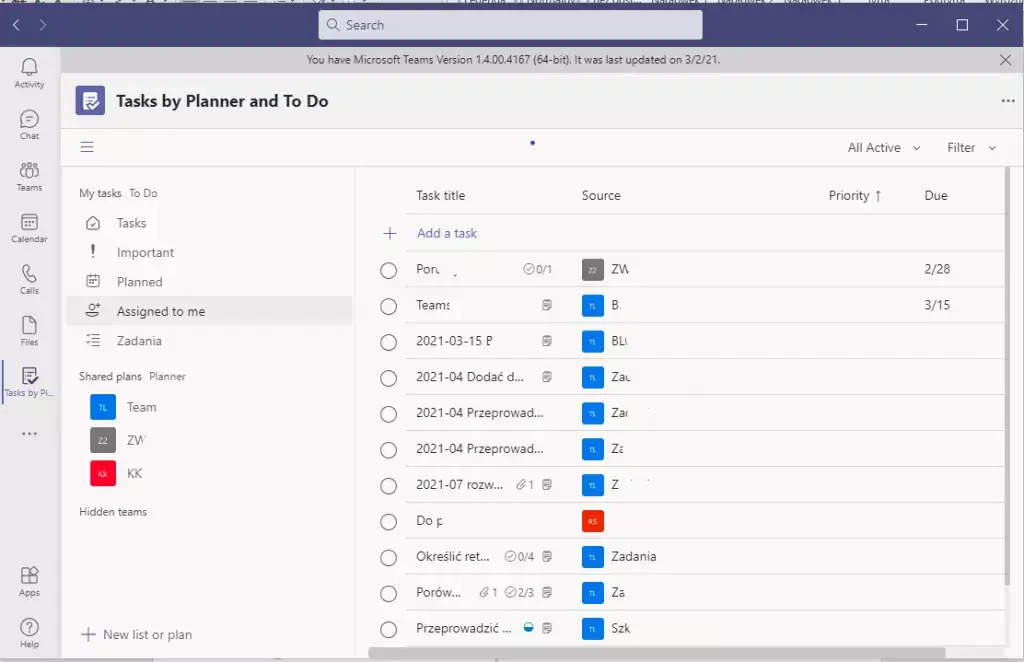Open the All Active dropdown
1024x662 pixels.
pos(884,147)
